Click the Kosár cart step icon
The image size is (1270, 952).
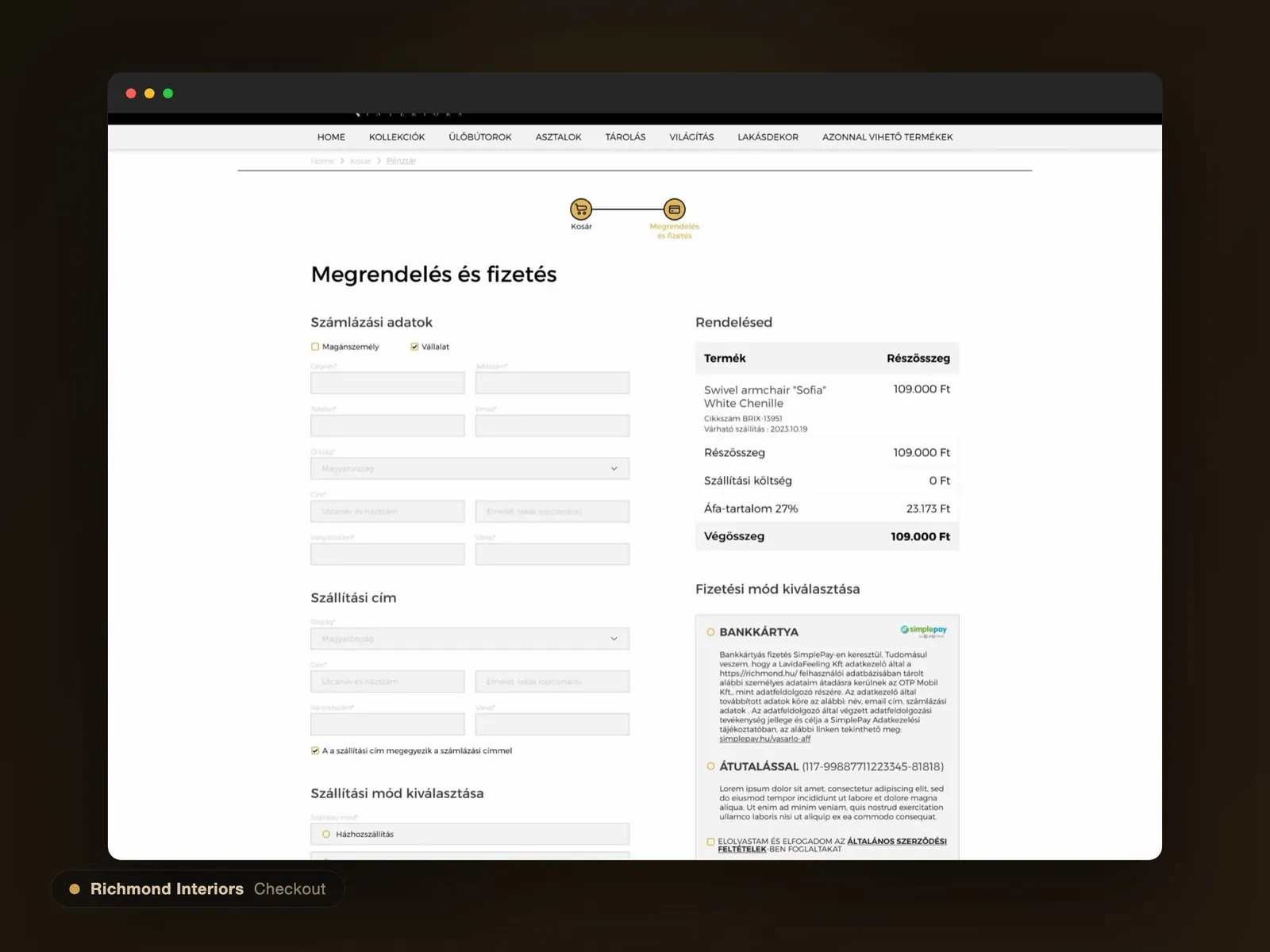[x=581, y=209]
